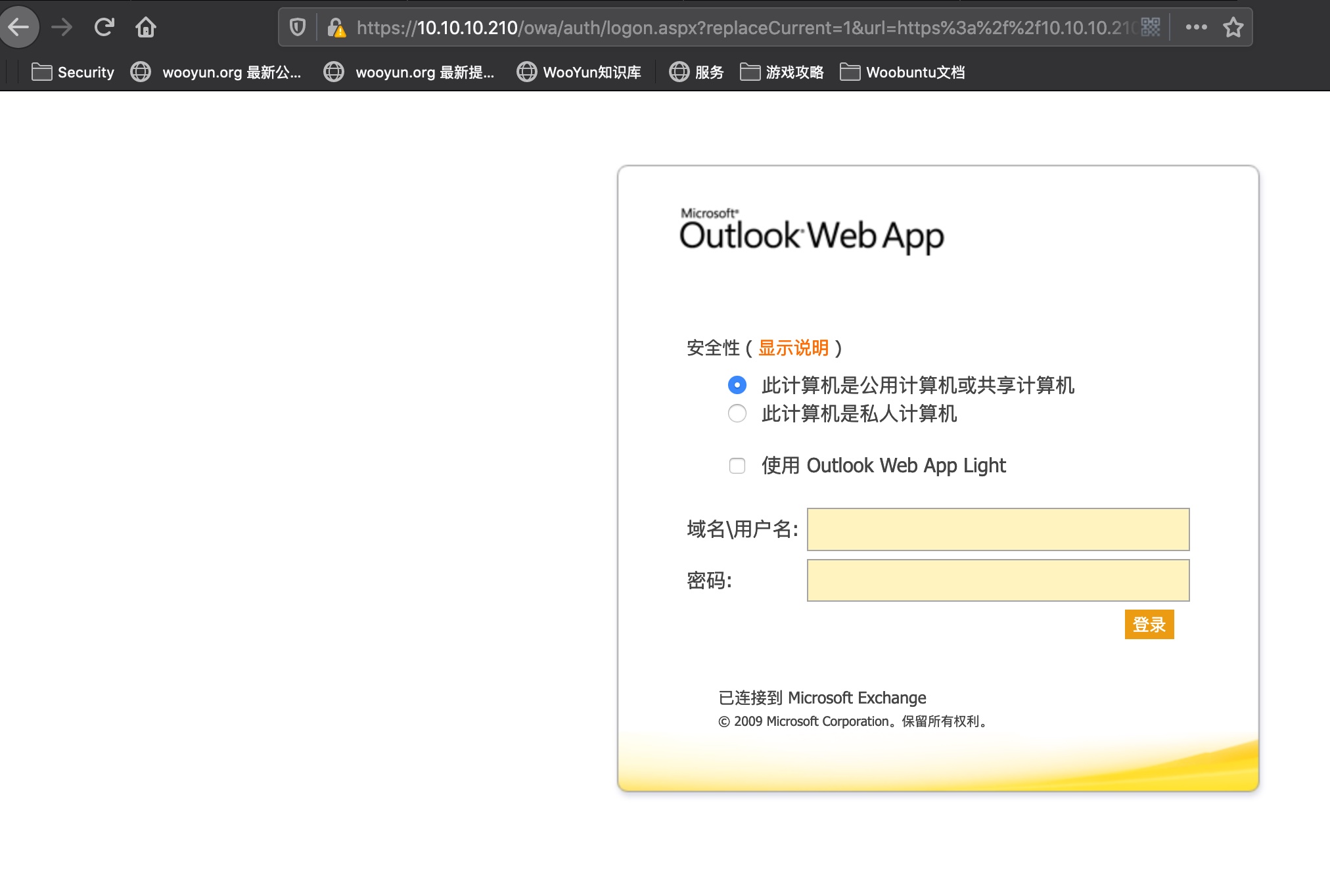The image size is (1330, 896).
Task: Open the QR code icon in address bar
Action: click(x=1151, y=28)
